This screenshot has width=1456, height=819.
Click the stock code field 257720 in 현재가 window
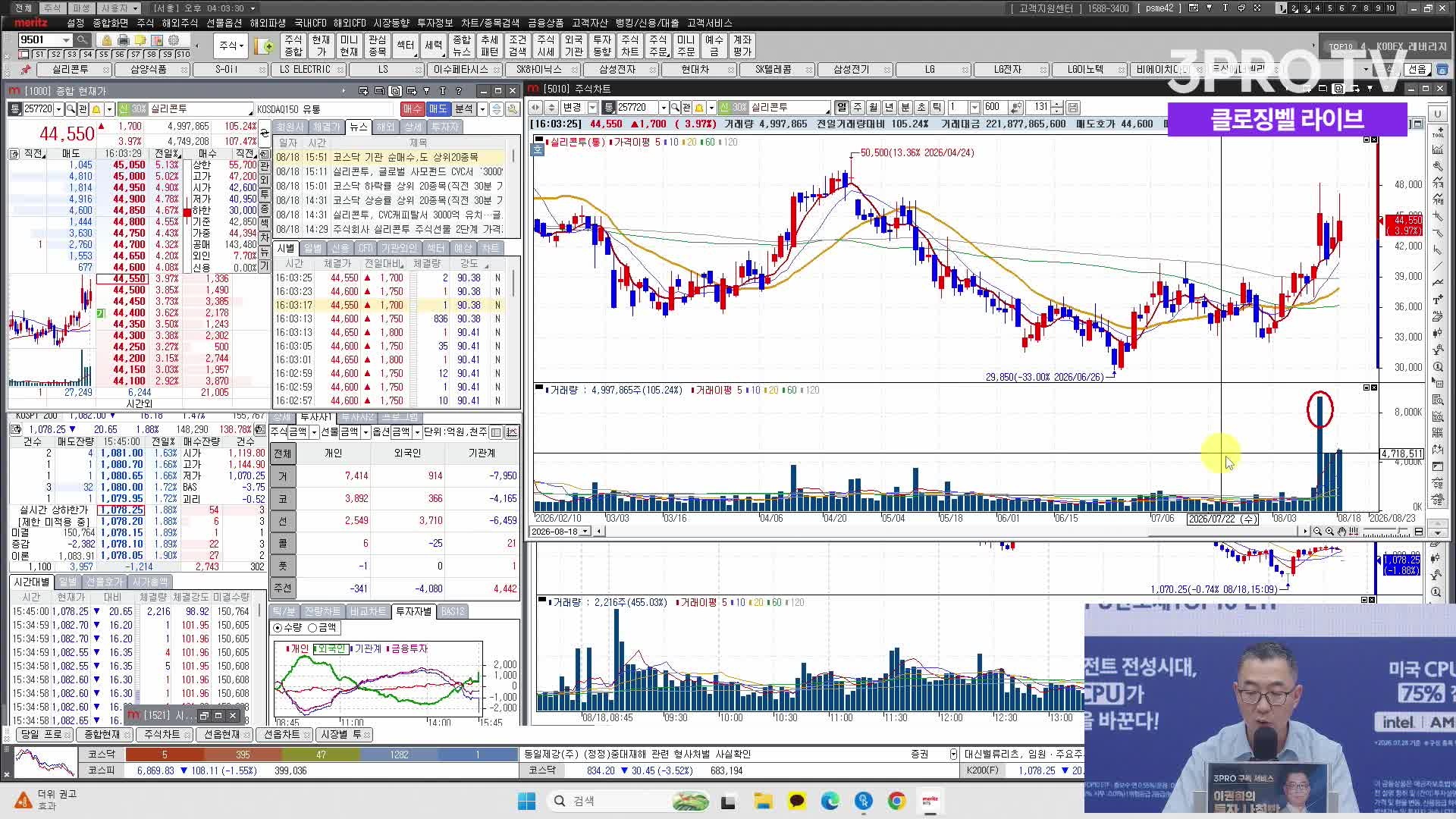click(x=39, y=109)
